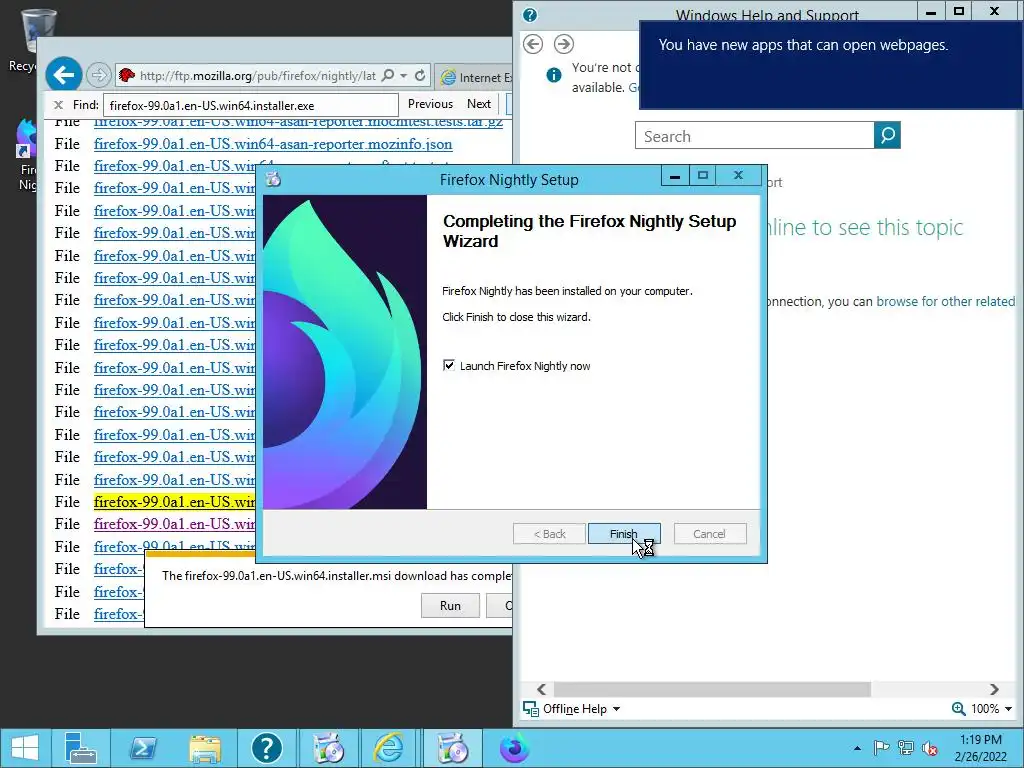Click the Help Search field
The image size is (1024, 768).
pyautogui.click(x=754, y=135)
